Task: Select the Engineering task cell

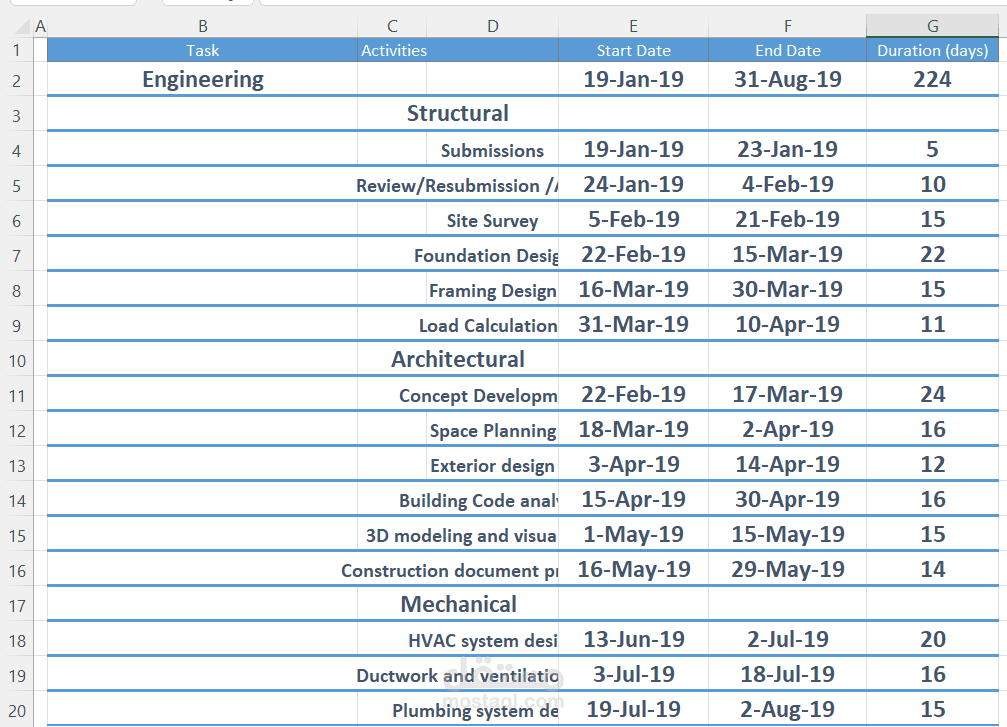Action: [202, 79]
